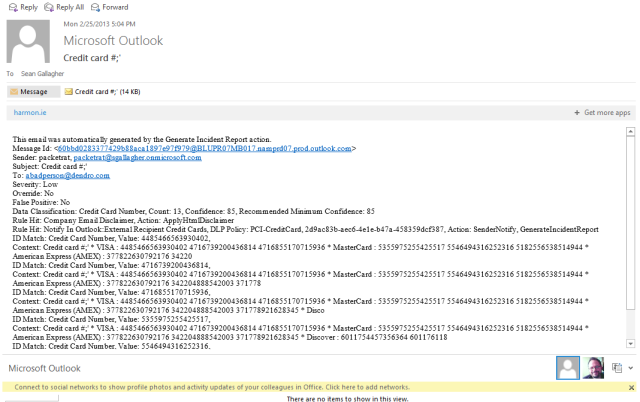This screenshot has width=640, height=402.
Task: Click the Microsoft Outlook name in people pane
Action: click(44, 369)
